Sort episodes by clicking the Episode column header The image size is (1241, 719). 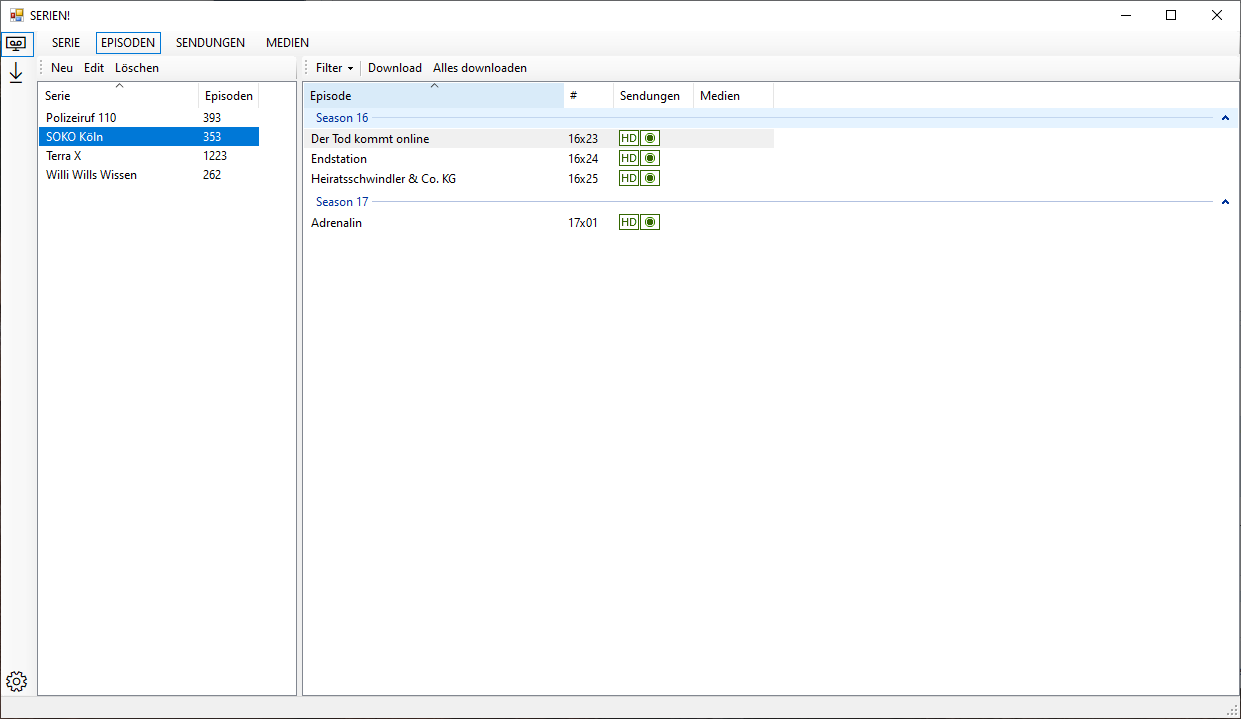coord(330,95)
